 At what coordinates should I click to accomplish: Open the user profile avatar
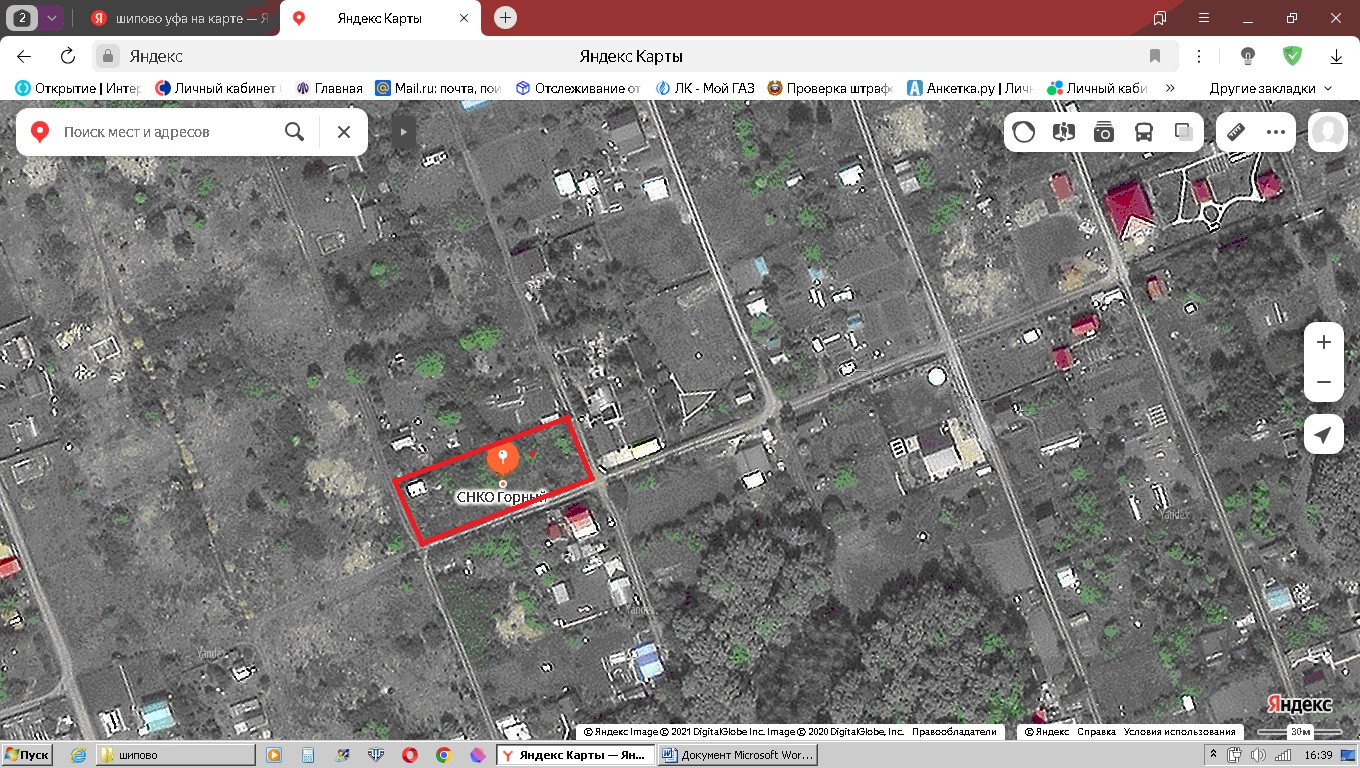coord(1328,132)
